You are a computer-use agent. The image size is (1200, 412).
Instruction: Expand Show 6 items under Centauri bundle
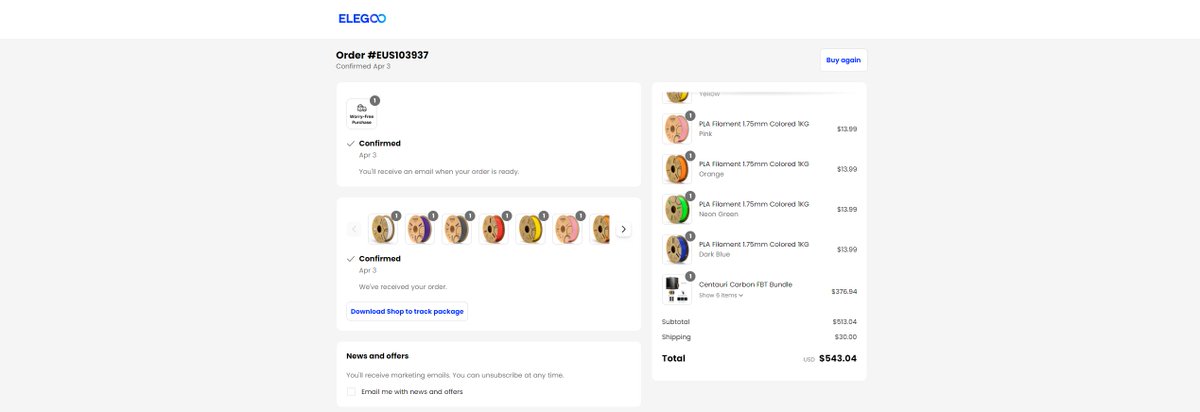click(x=721, y=295)
